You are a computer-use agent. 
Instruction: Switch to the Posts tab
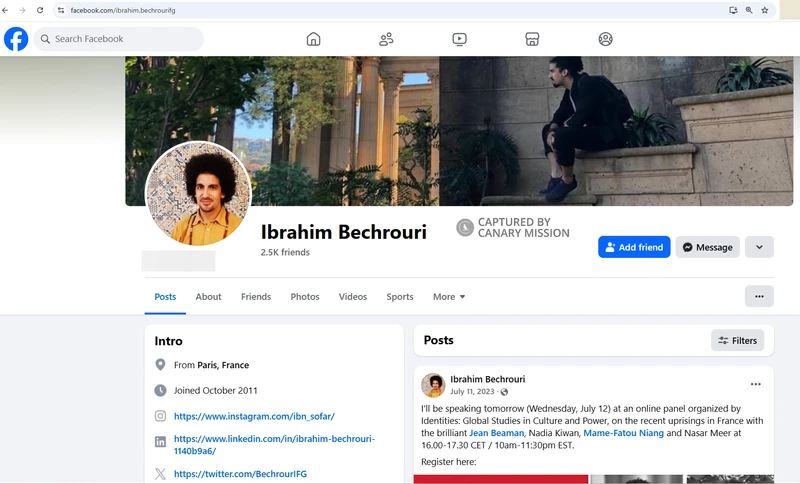[165, 297]
